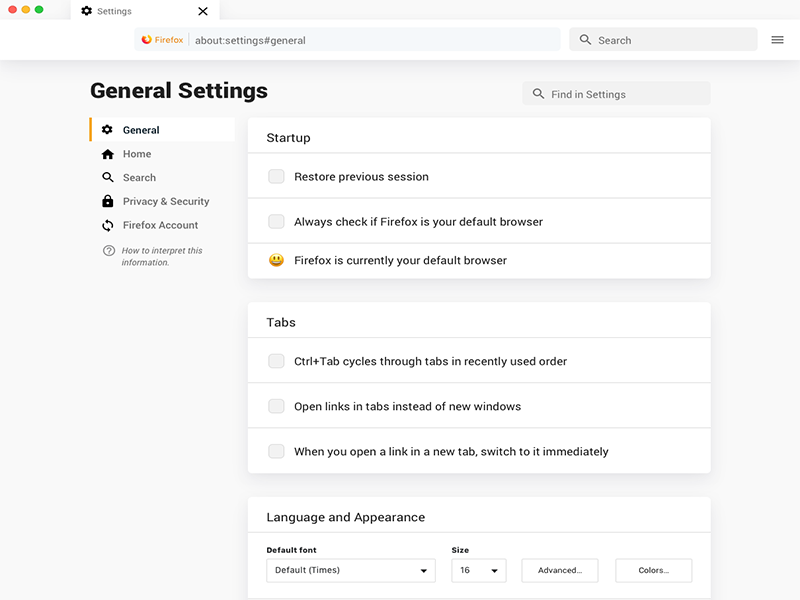This screenshot has height=600, width=800.
Task: Focus the browser Search field
Action: [x=663, y=40]
